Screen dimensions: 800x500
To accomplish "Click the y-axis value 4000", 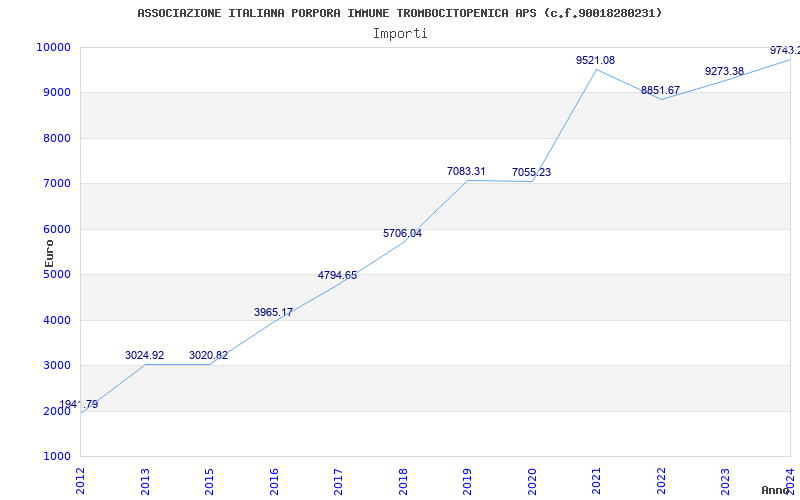I will point(56,320).
